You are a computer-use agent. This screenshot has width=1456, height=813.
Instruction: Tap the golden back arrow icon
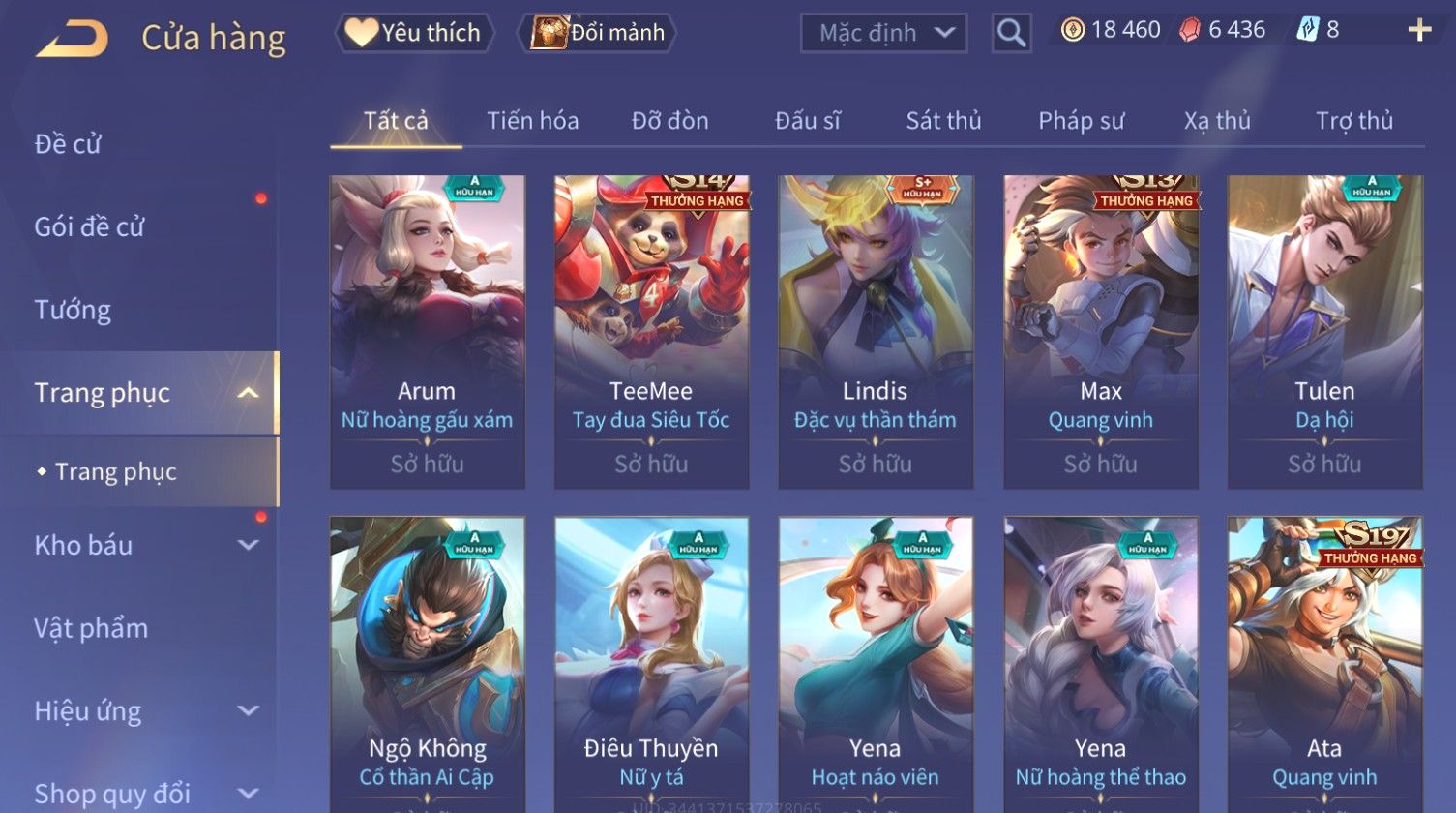coord(72,39)
